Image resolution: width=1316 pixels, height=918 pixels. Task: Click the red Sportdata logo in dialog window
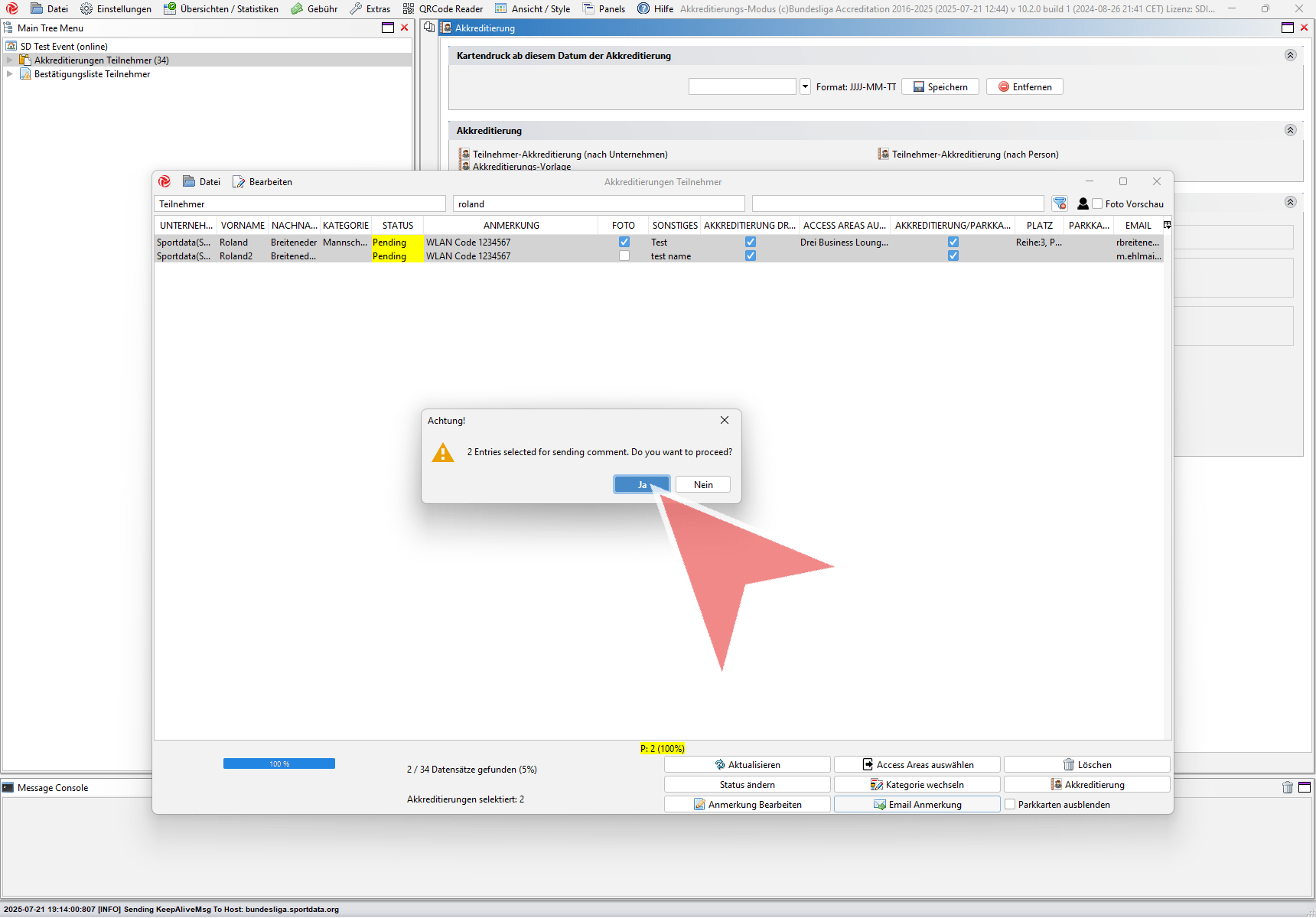164,182
